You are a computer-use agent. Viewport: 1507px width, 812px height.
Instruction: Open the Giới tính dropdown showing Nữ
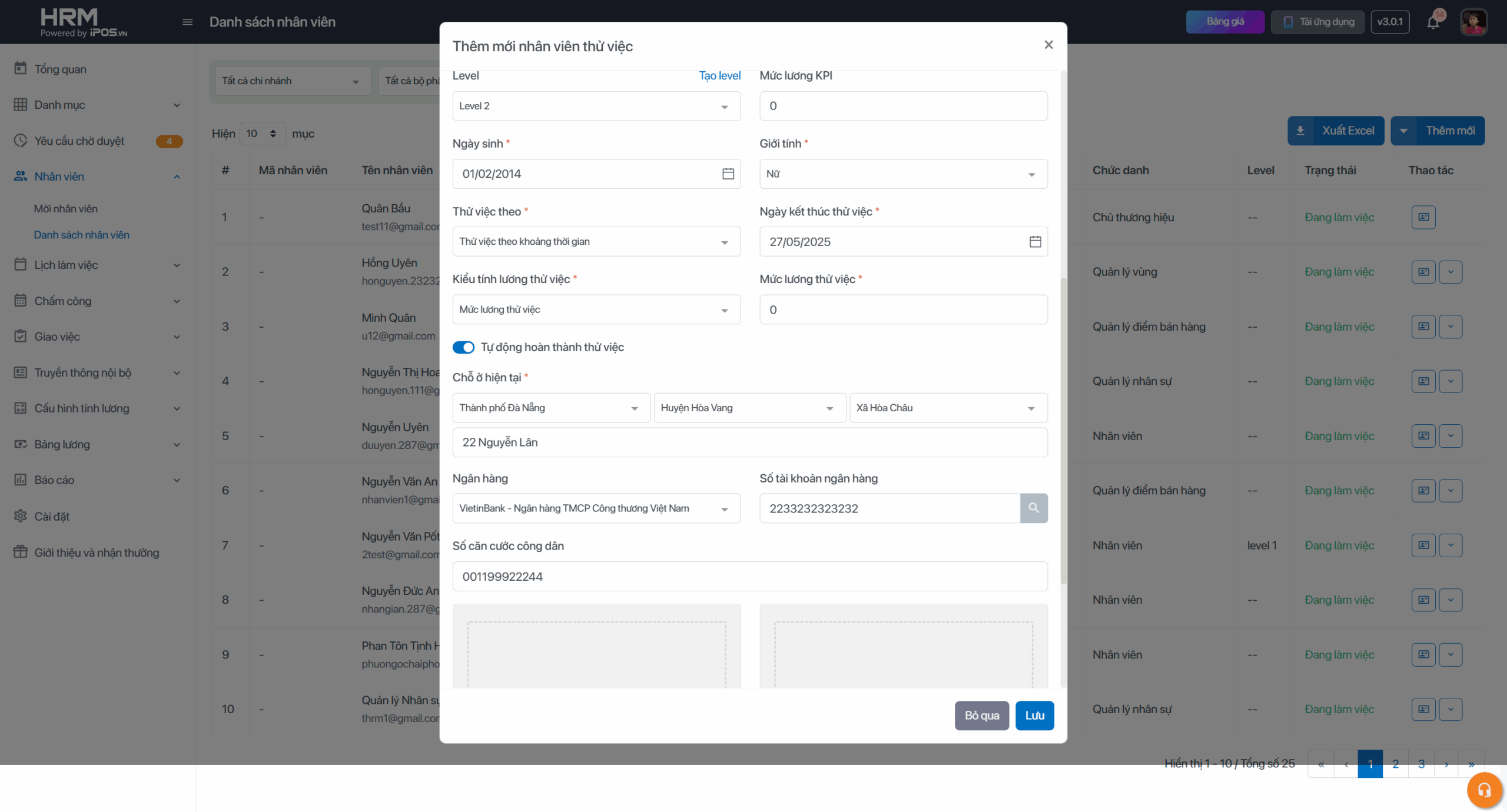902,174
